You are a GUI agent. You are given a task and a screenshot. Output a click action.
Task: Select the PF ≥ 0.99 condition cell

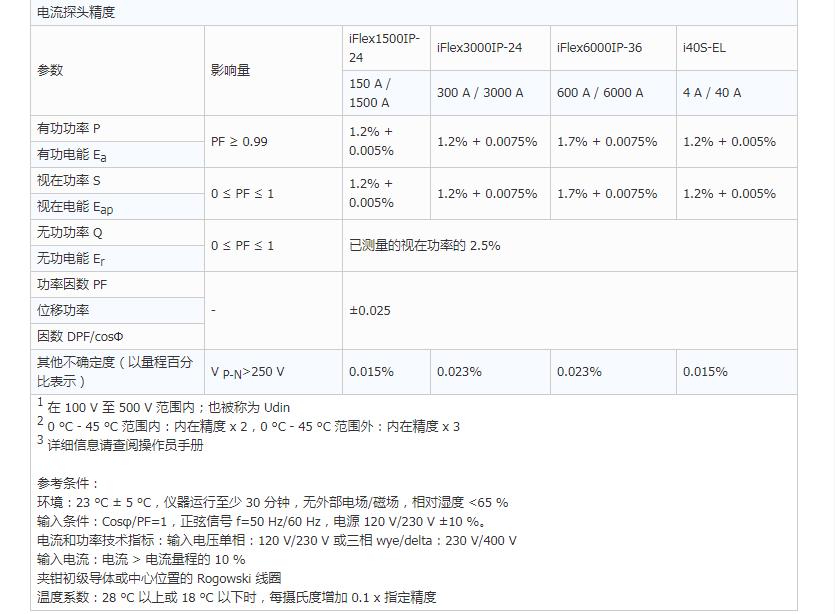239,142
